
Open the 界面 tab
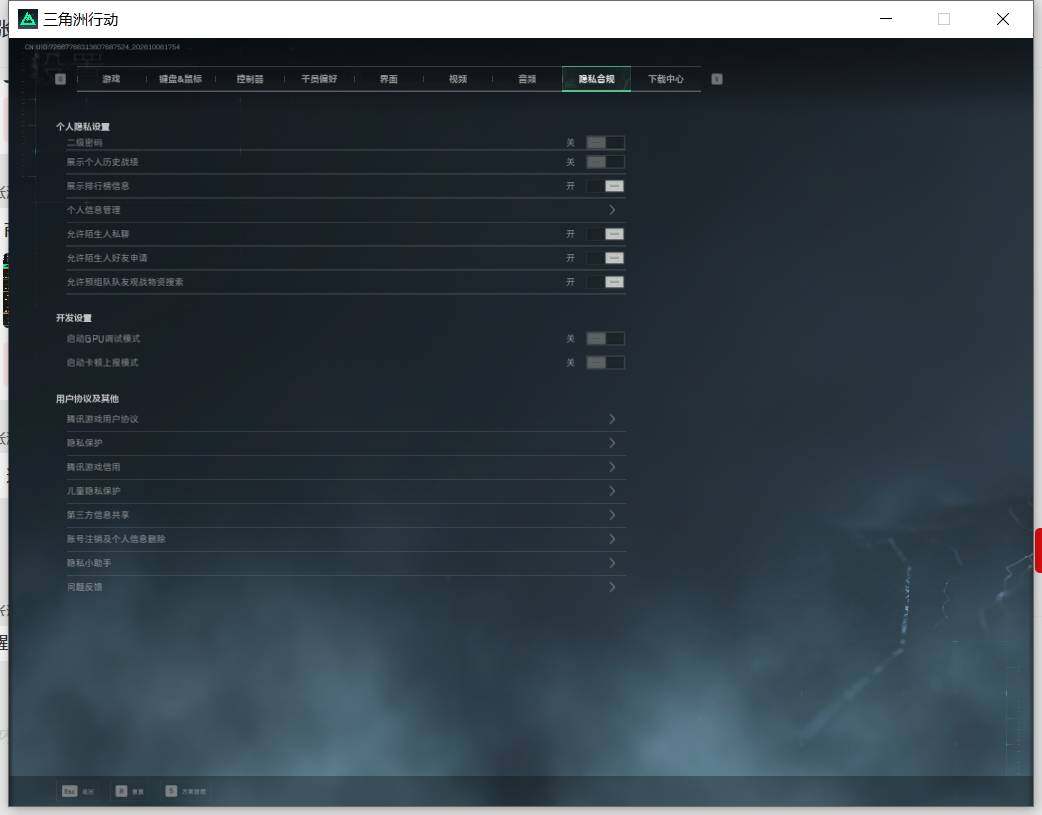tap(389, 79)
